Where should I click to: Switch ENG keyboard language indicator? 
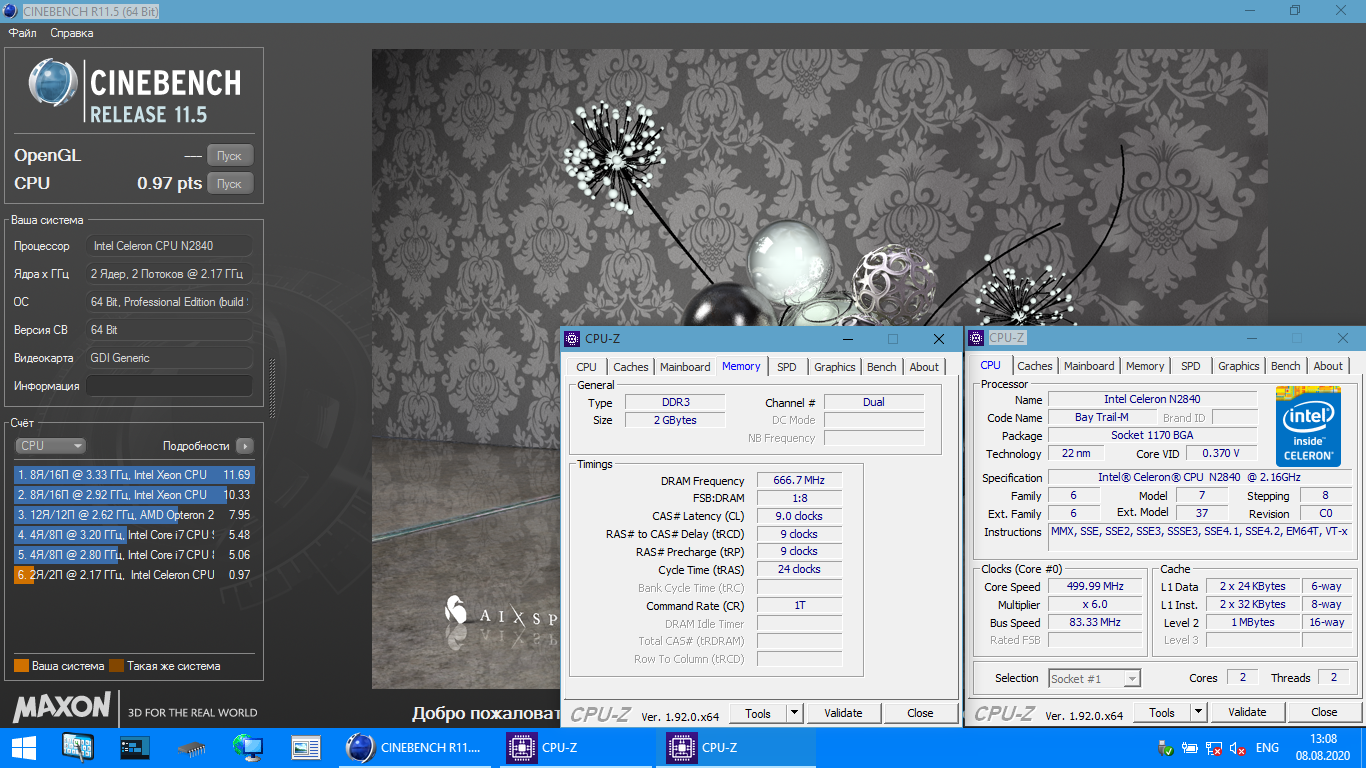click(x=1267, y=748)
